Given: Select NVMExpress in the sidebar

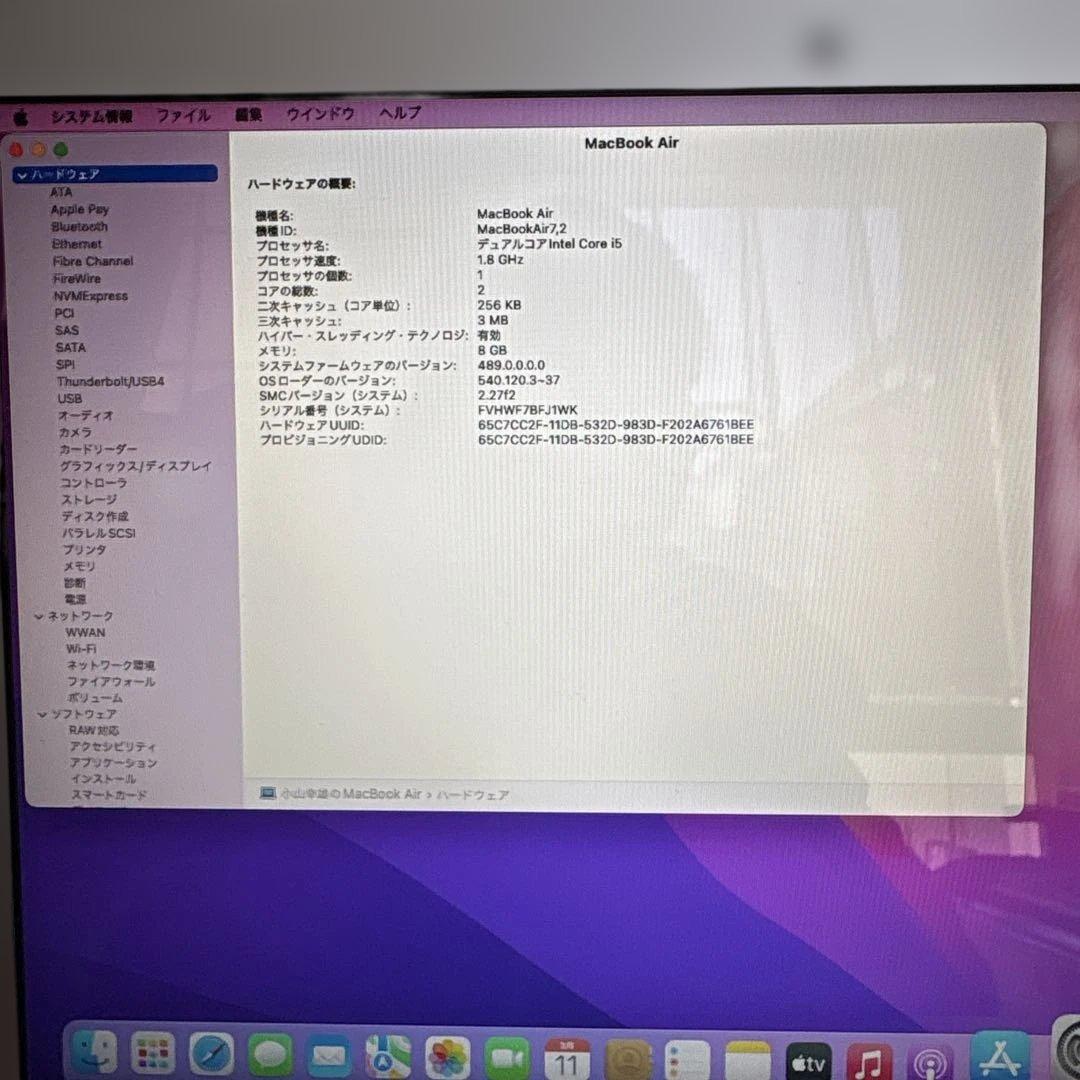Looking at the screenshot, I should (x=91, y=296).
